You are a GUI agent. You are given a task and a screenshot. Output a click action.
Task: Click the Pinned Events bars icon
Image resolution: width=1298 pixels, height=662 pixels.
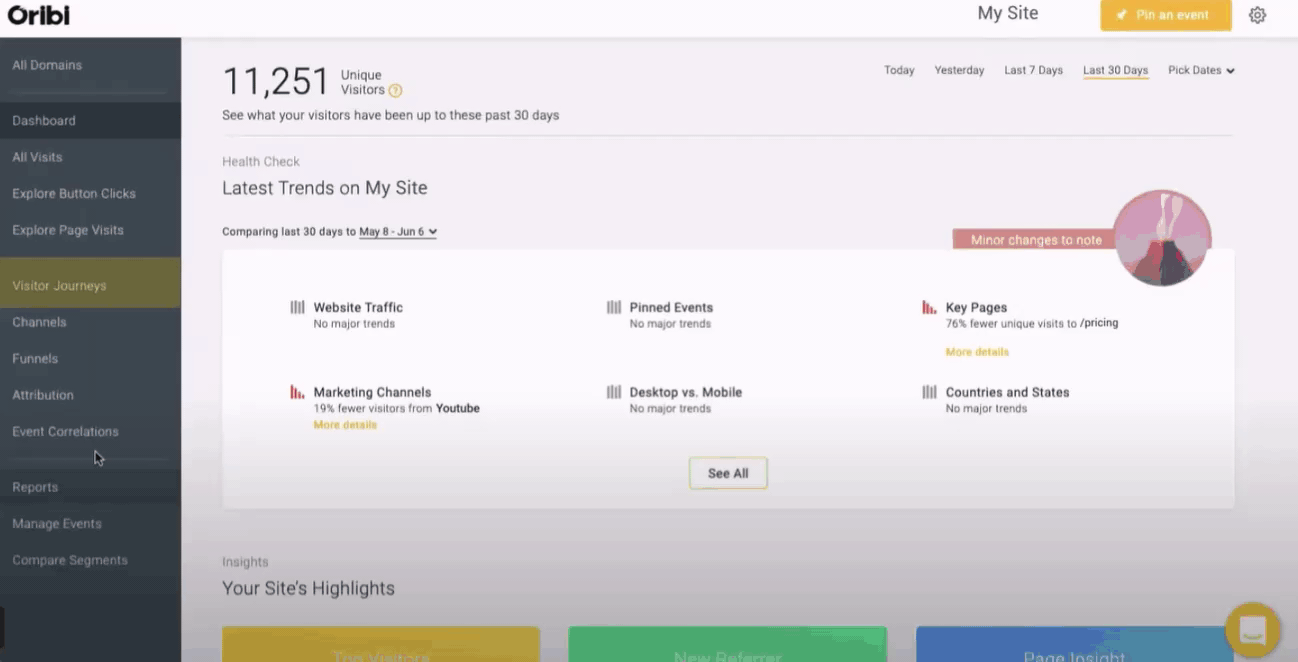613,307
